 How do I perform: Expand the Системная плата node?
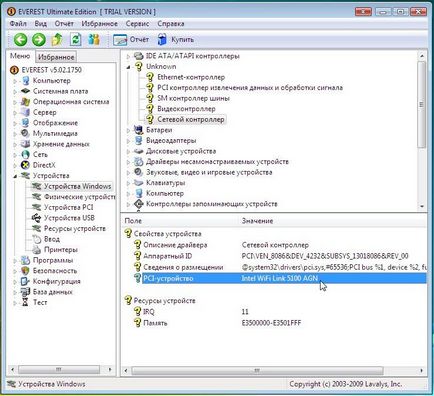[15, 91]
